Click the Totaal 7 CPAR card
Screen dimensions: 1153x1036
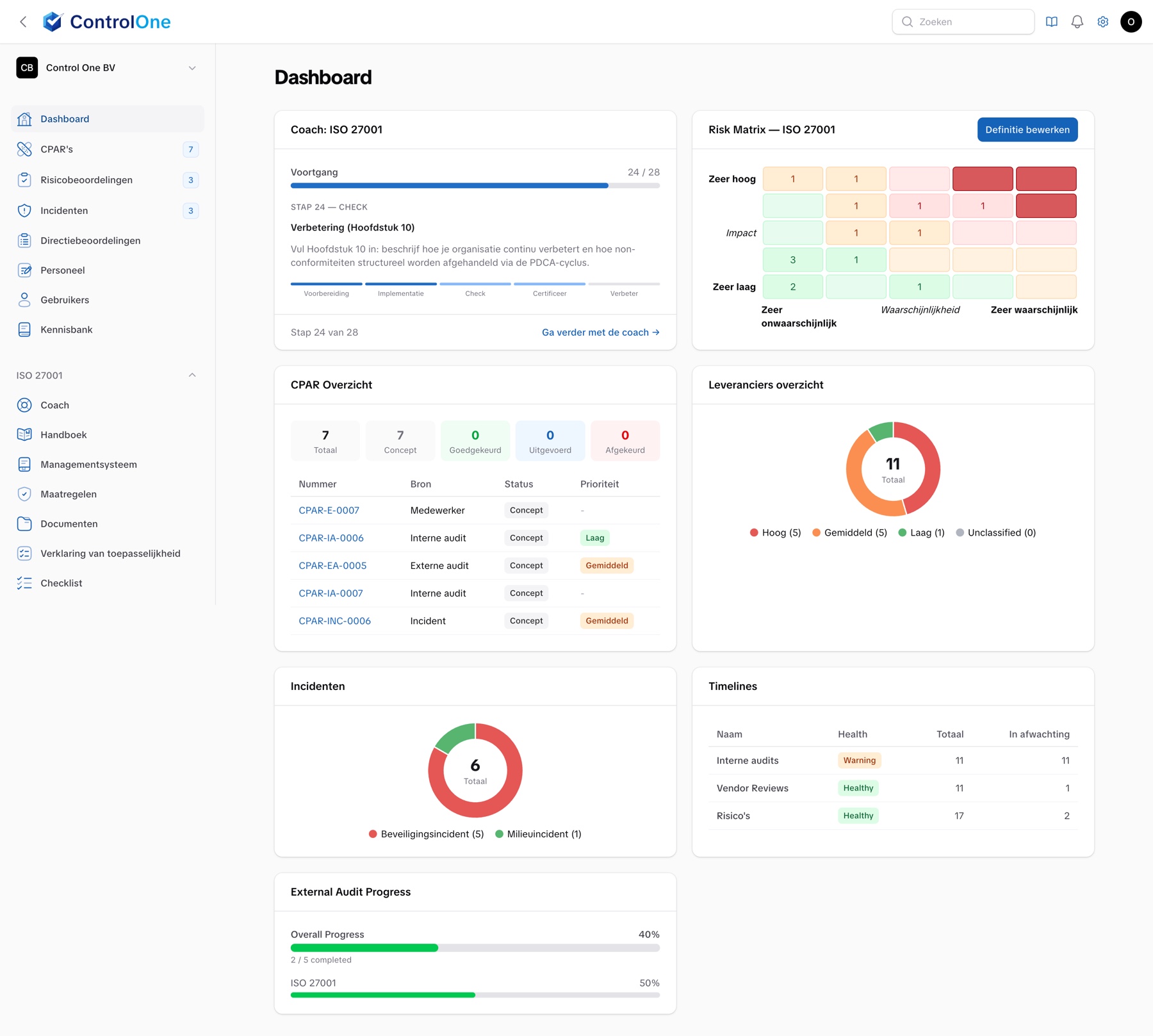point(325,441)
